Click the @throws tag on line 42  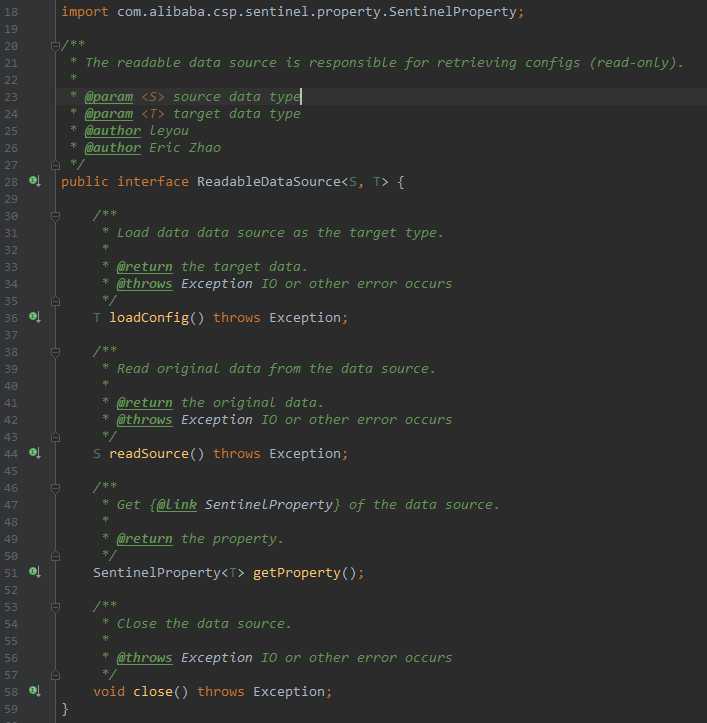pyautogui.click(x=145, y=420)
